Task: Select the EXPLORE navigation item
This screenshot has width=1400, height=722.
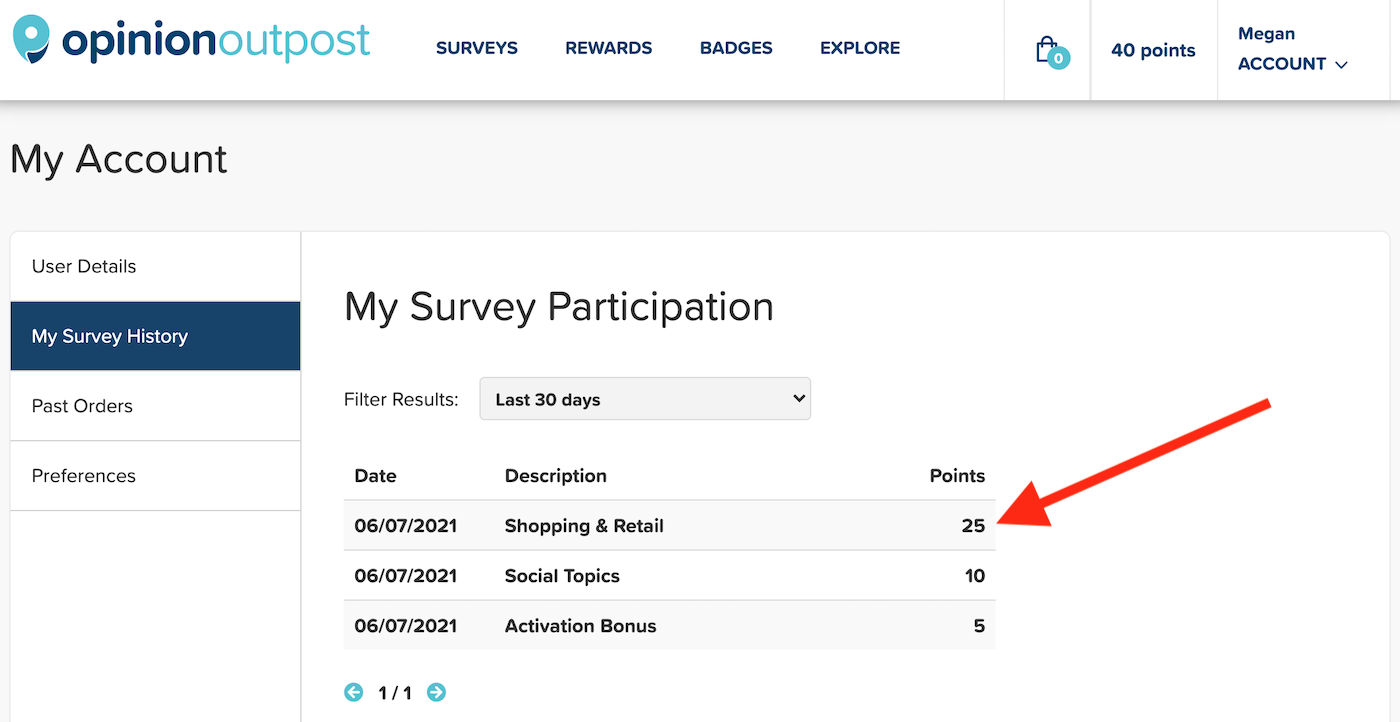Action: (860, 48)
